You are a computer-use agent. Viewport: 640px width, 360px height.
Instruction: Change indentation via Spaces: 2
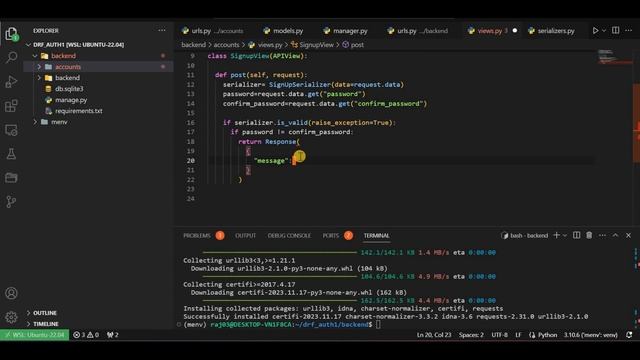pos(471,335)
